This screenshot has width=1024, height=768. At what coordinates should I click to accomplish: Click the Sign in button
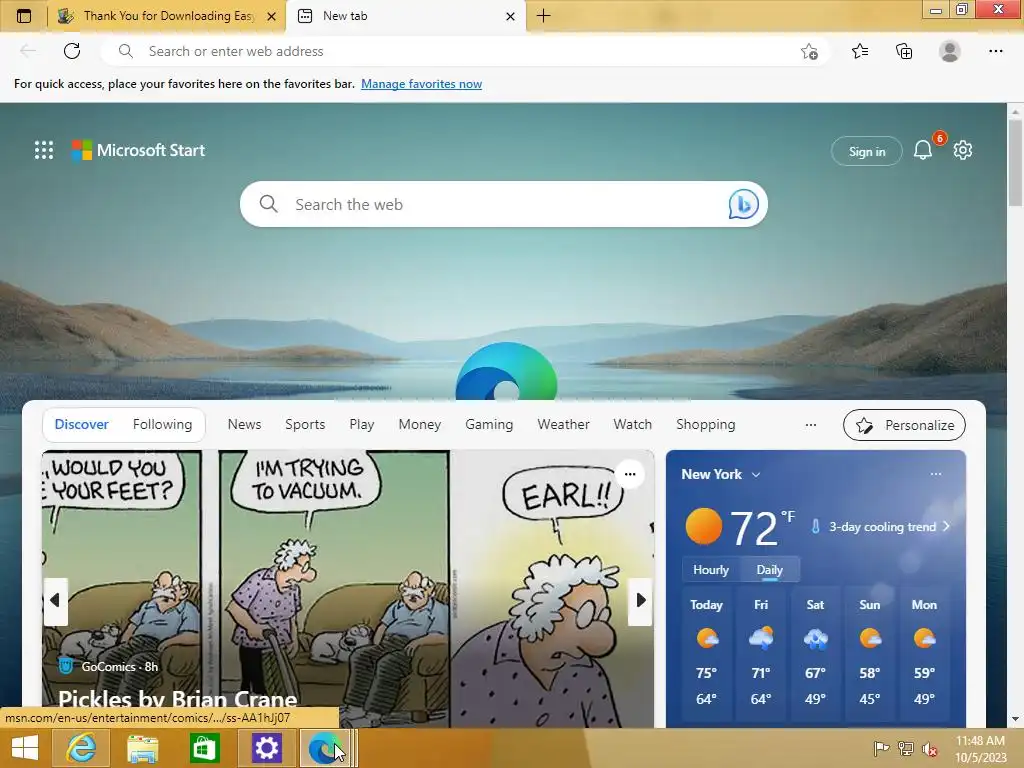click(x=867, y=152)
